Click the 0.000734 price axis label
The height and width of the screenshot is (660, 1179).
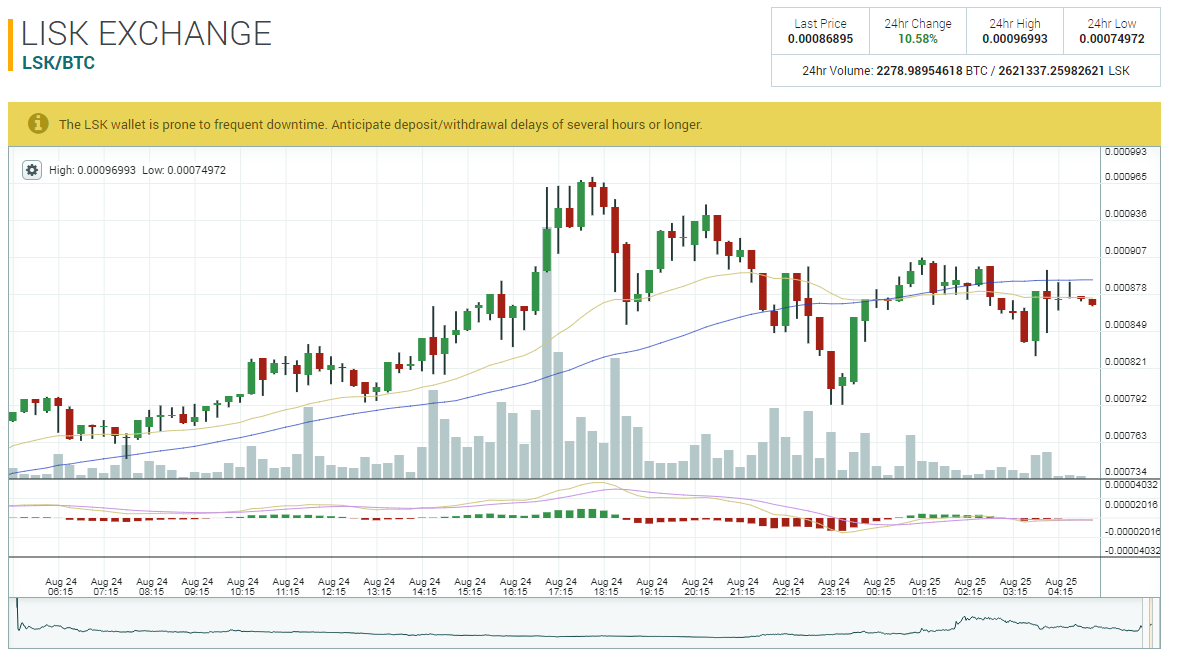pyautogui.click(x=1126, y=471)
